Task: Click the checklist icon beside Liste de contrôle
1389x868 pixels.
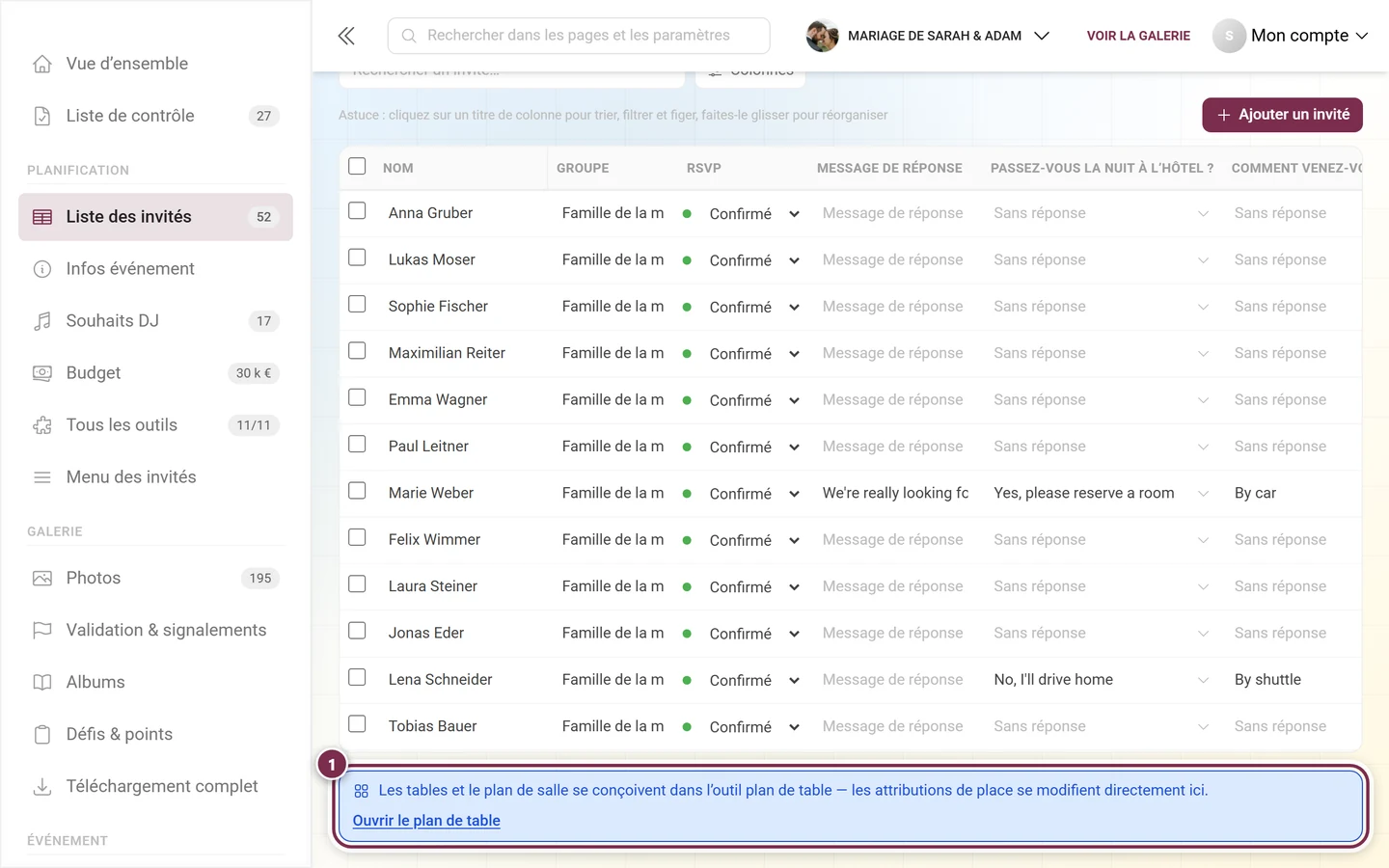Action: pyautogui.click(x=42, y=116)
